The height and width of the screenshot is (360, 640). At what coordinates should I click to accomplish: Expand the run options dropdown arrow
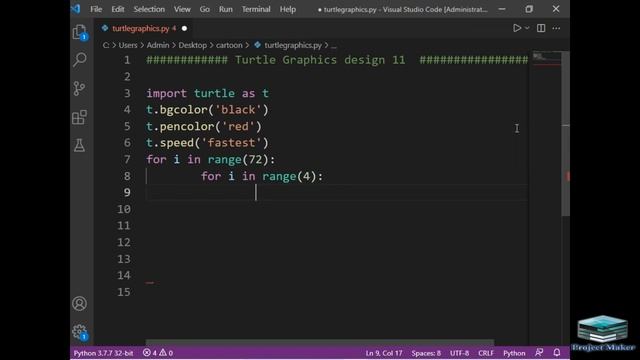527,28
